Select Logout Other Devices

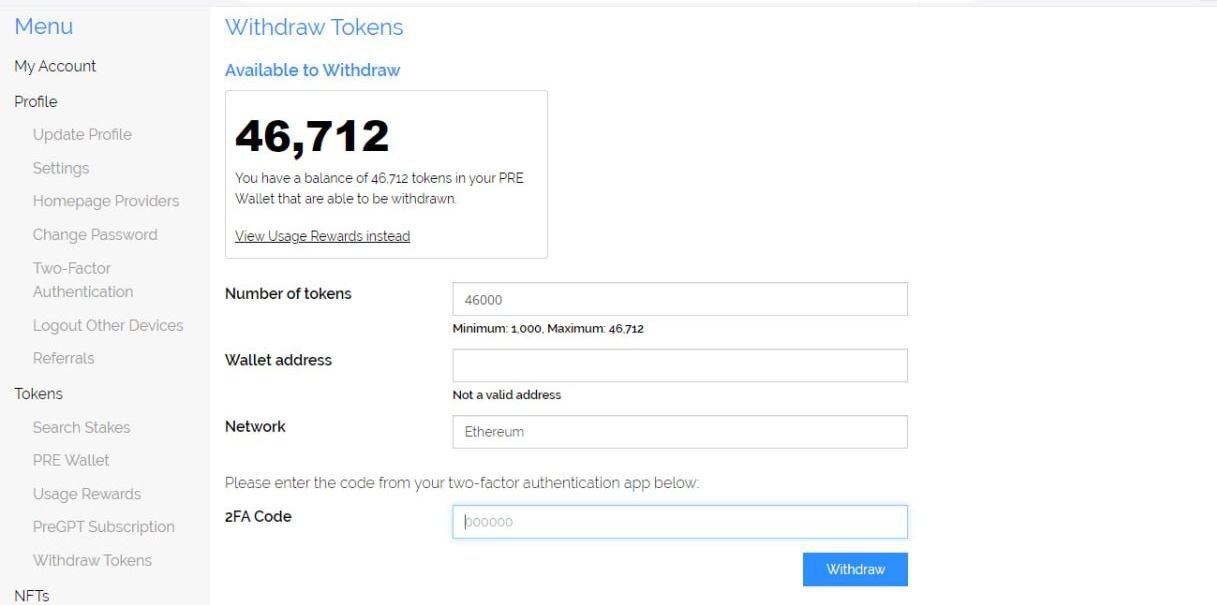pos(108,325)
